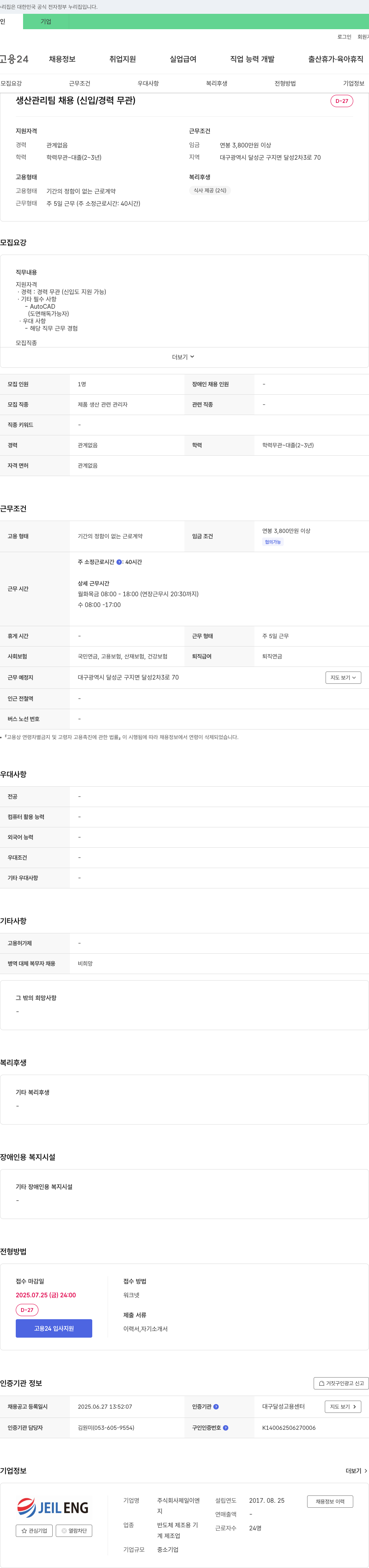Expand 지도 보기 for 근무 예정지

point(343,678)
